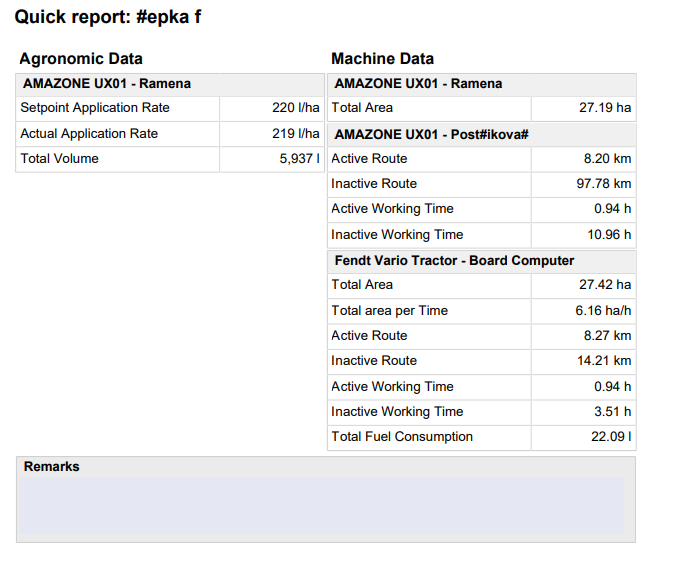
Task: Select the Agronomic Data section heading
Action: 81,59
